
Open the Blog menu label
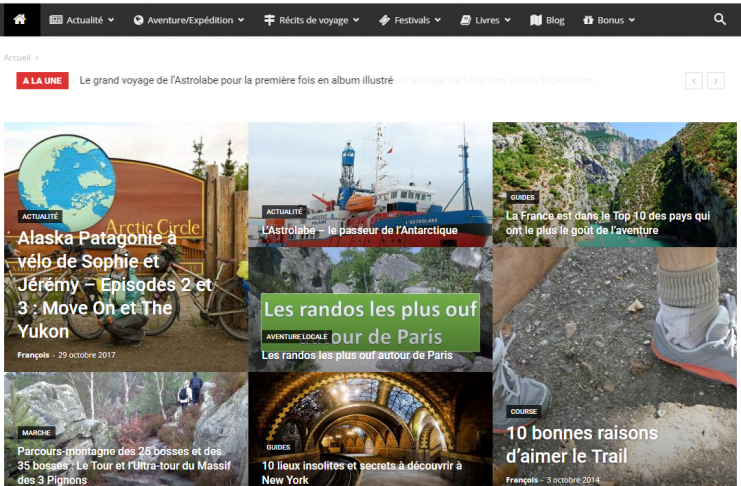point(555,20)
